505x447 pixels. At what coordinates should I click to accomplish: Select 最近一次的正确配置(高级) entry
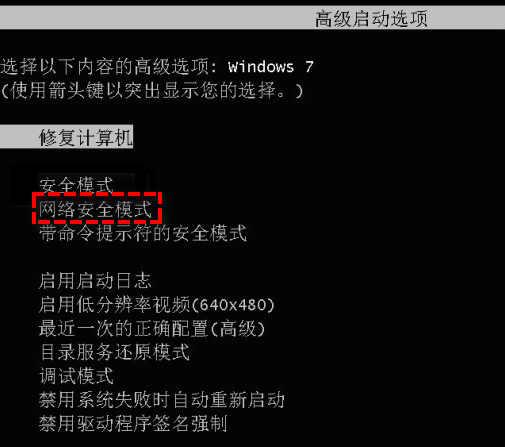click(152, 328)
